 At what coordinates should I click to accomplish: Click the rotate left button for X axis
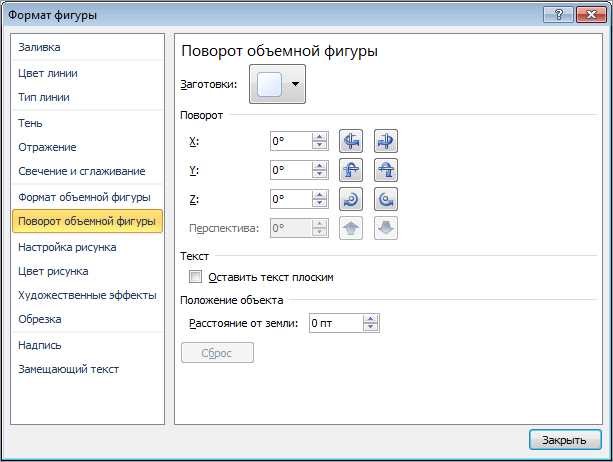pos(351,141)
